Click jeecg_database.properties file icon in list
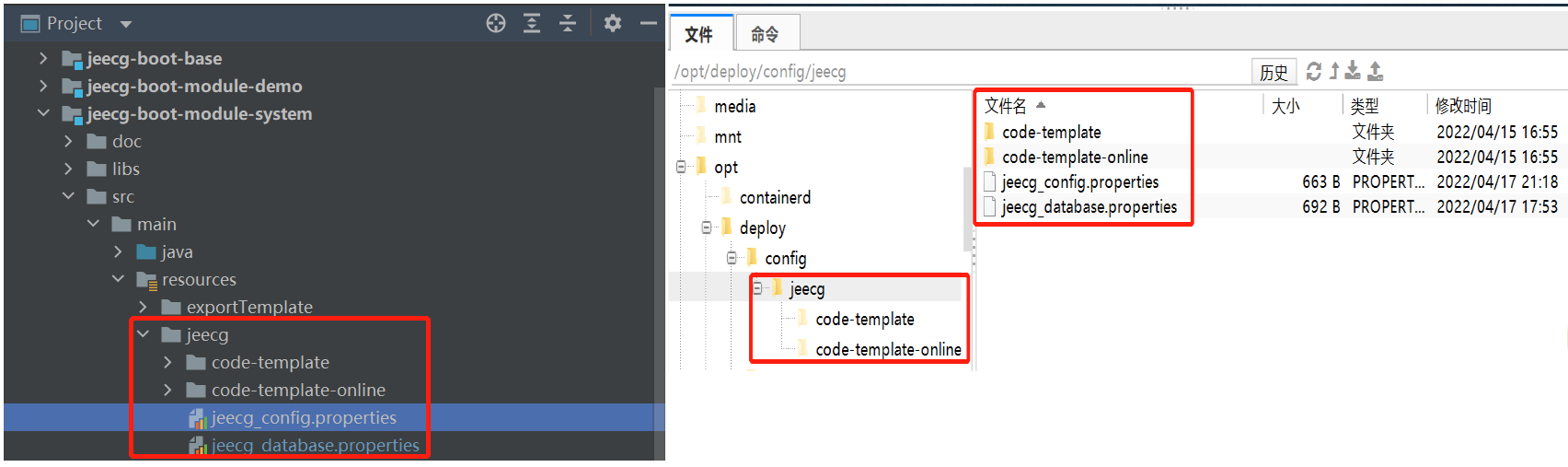This screenshot has height=467, width=1568. point(989,206)
